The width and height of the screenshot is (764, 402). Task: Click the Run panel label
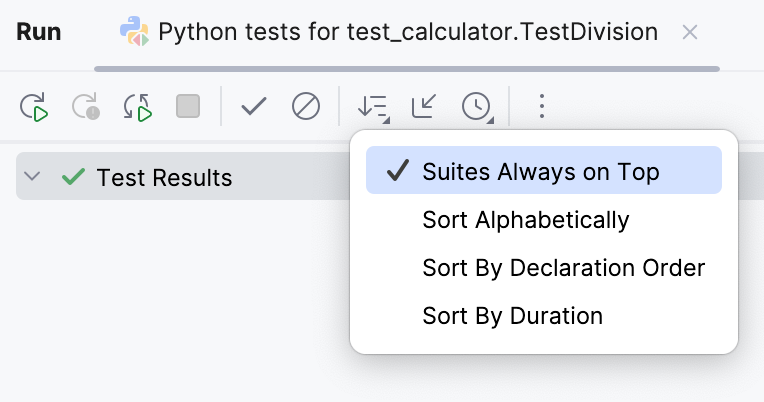[39, 32]
